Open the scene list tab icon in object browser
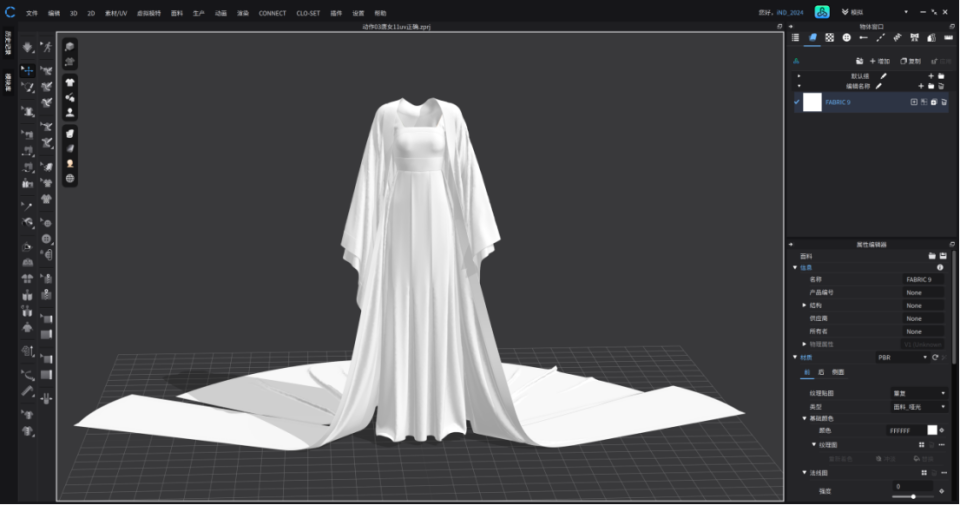 [795, 38]
